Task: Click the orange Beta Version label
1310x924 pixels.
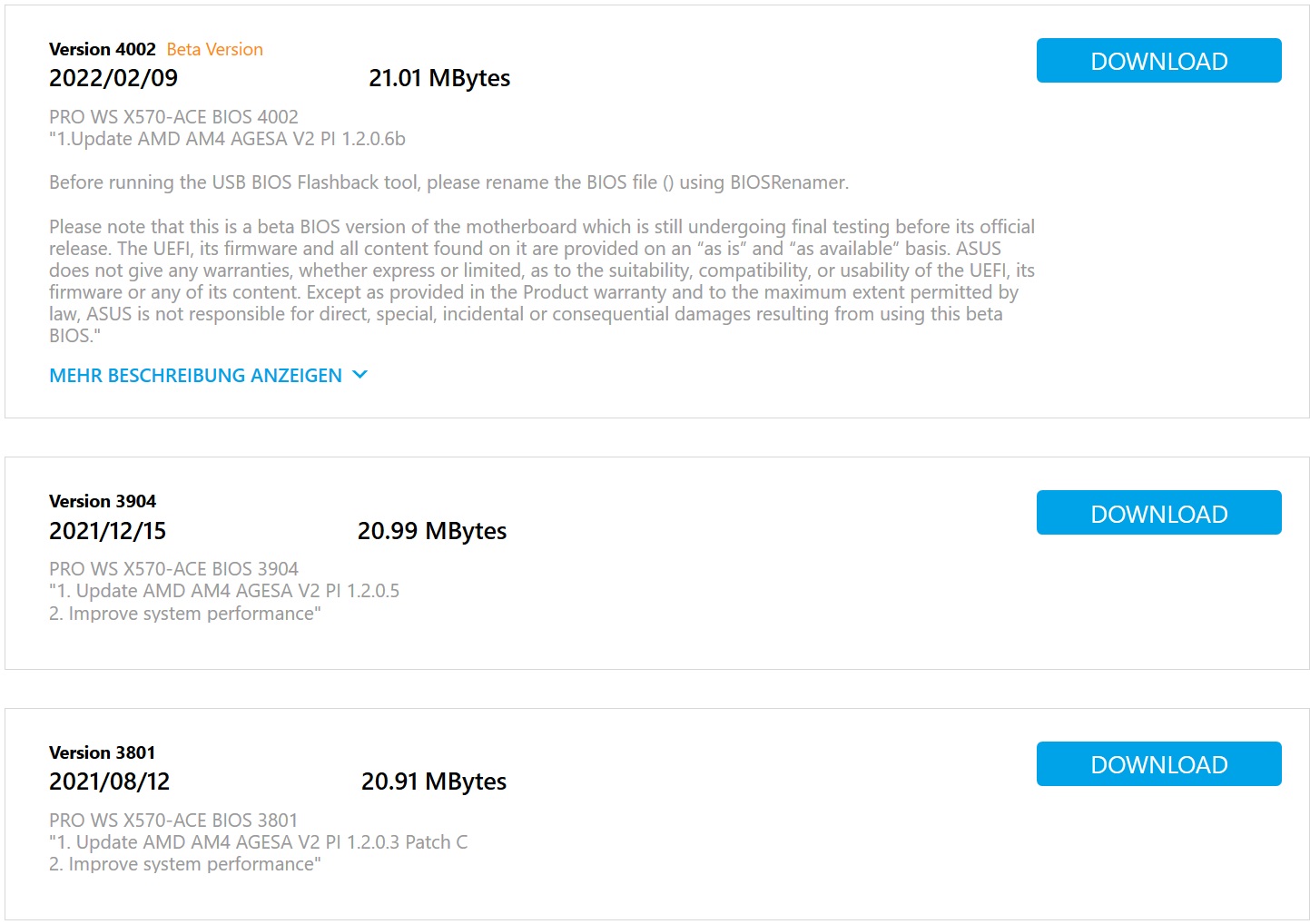Action: [215, 49]
